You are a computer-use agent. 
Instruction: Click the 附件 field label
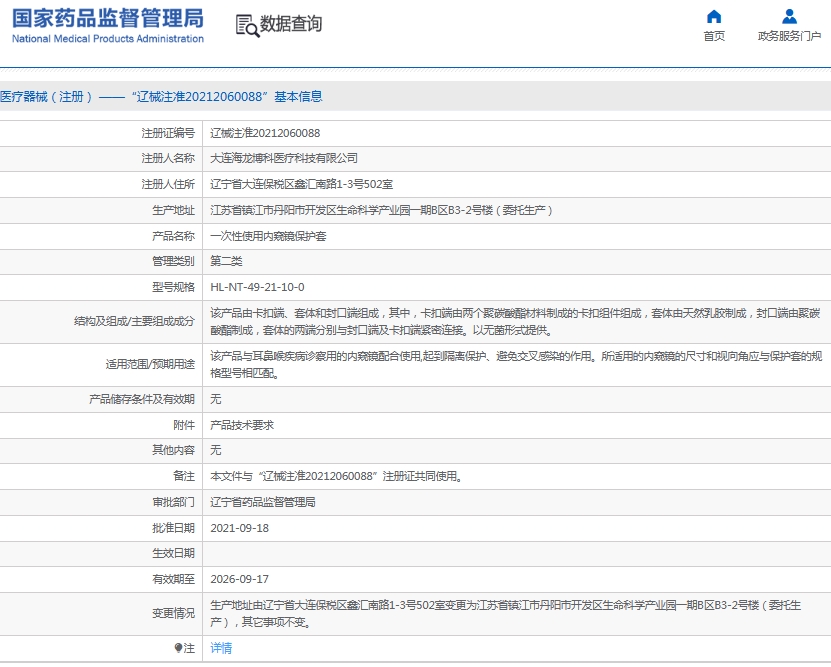pyautogui.click(x=184, y=425)
